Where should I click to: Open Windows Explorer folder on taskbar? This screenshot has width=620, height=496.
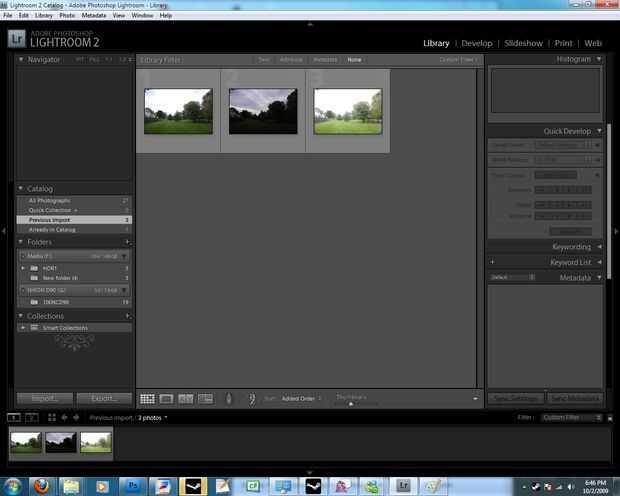tap(71, 486)
